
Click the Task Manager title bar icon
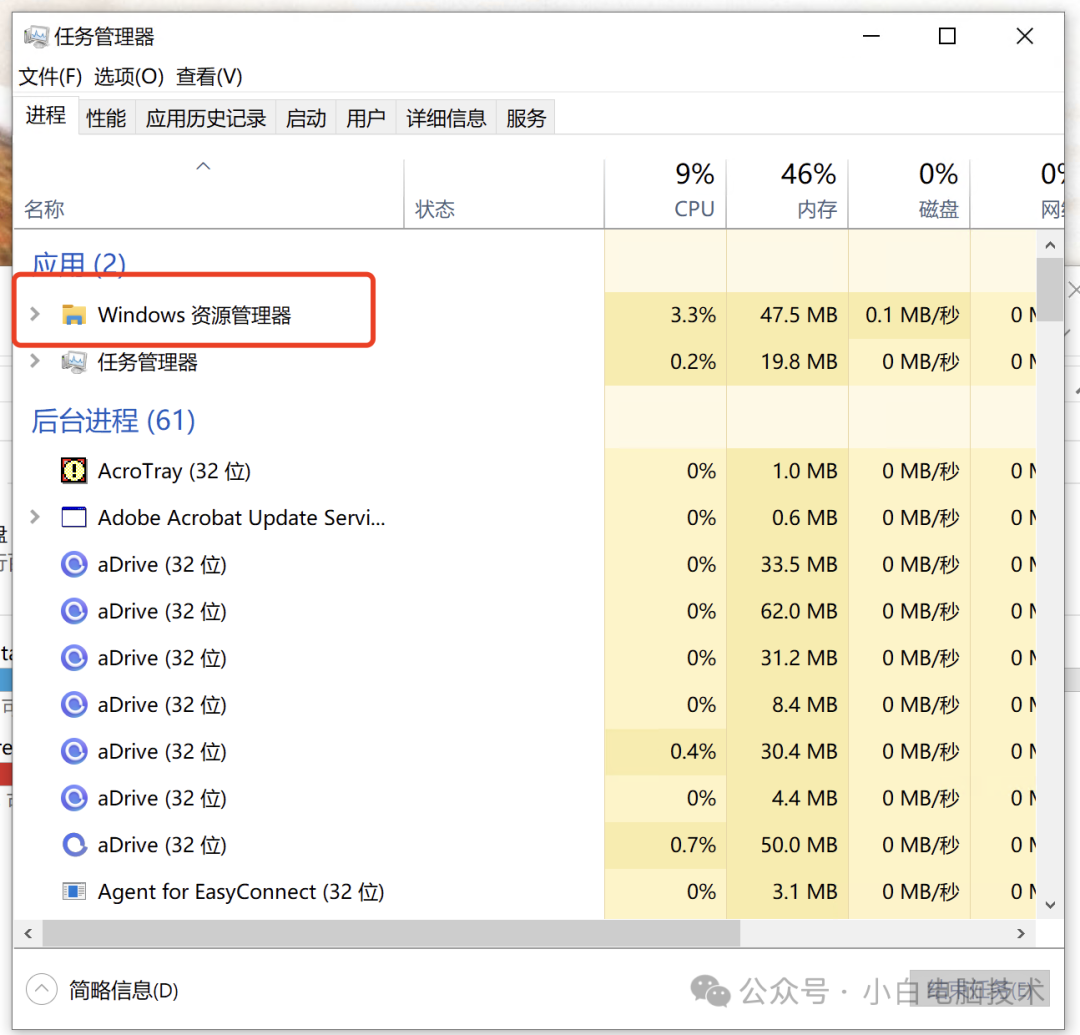tap(37, 36)
